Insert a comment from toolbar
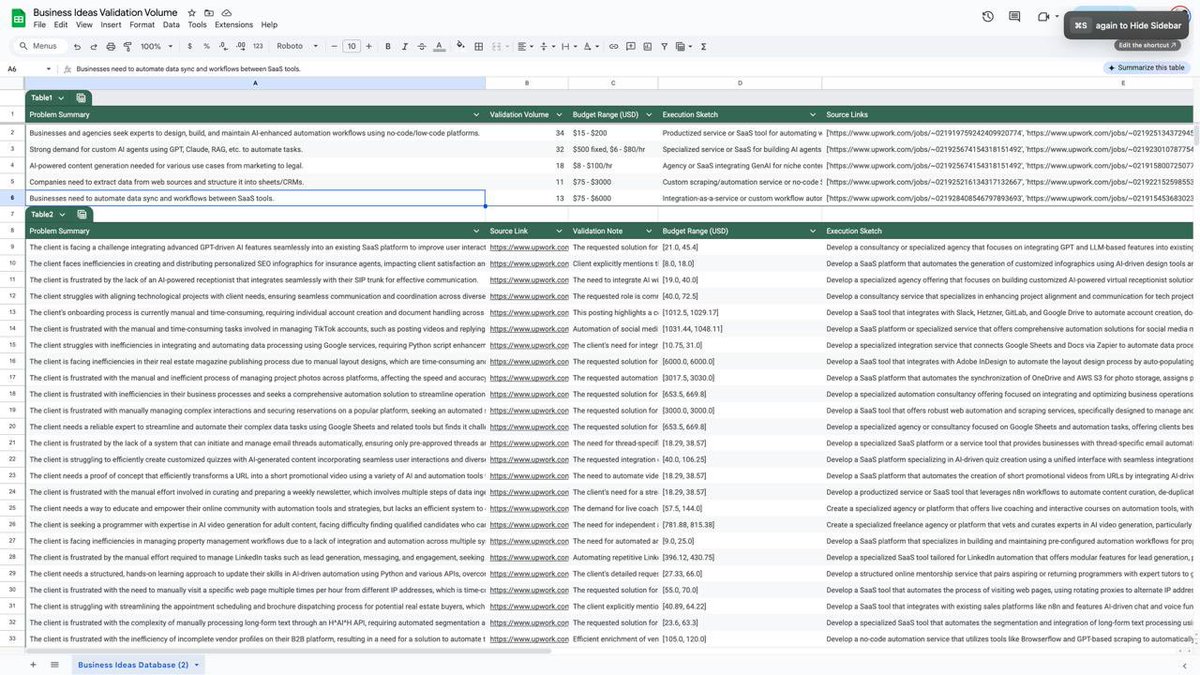Viewport: 1200px width, 675px height. coord(631,46)
